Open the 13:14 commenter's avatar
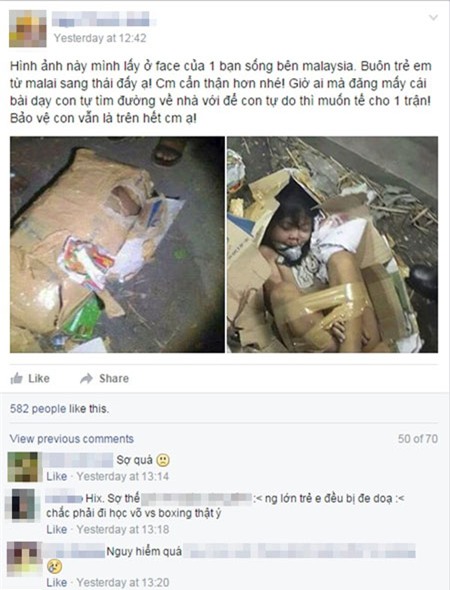Image resolution: width=450 pixels, height=590 pixels. (x=23, y=467)
